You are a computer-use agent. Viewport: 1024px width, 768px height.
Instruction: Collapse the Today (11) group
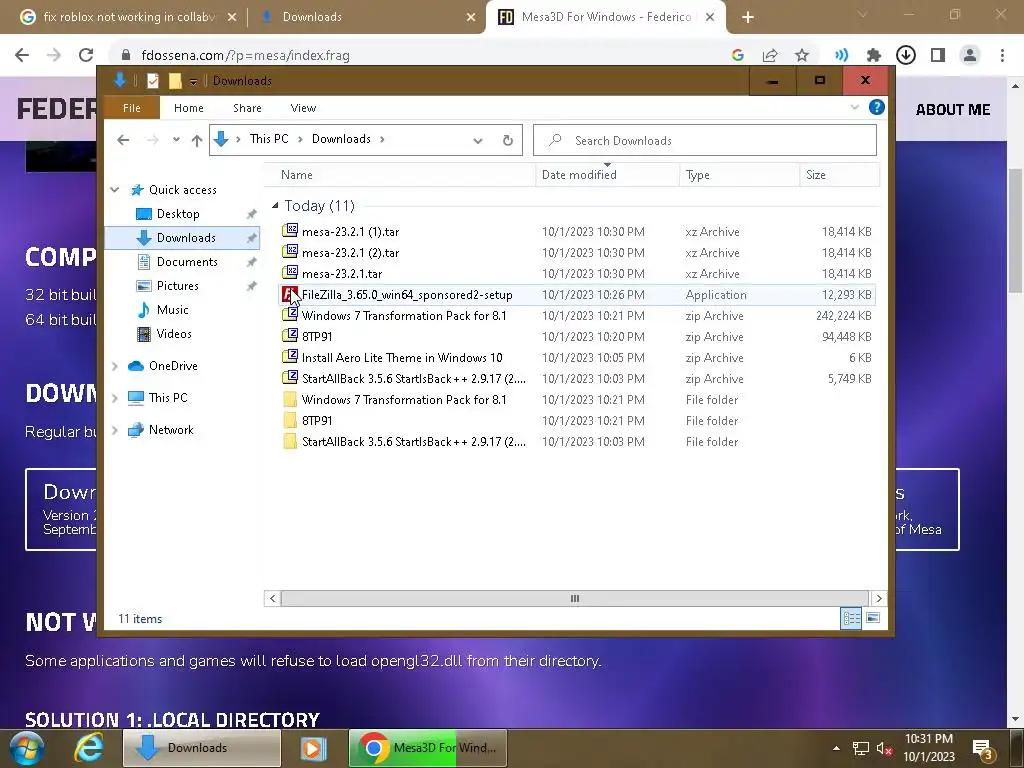pos(275,206)
